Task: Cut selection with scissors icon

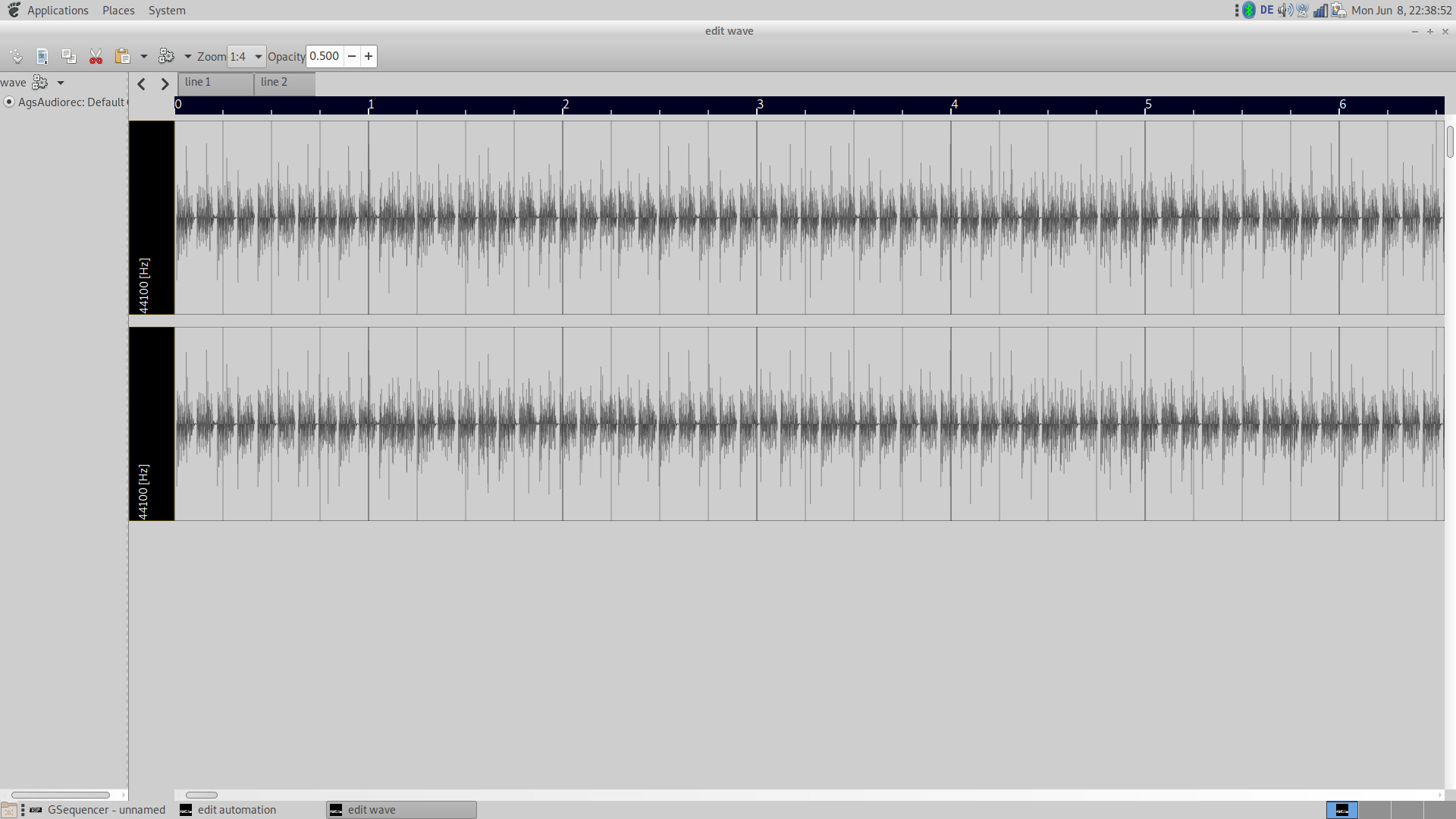Action: [96, 56]
